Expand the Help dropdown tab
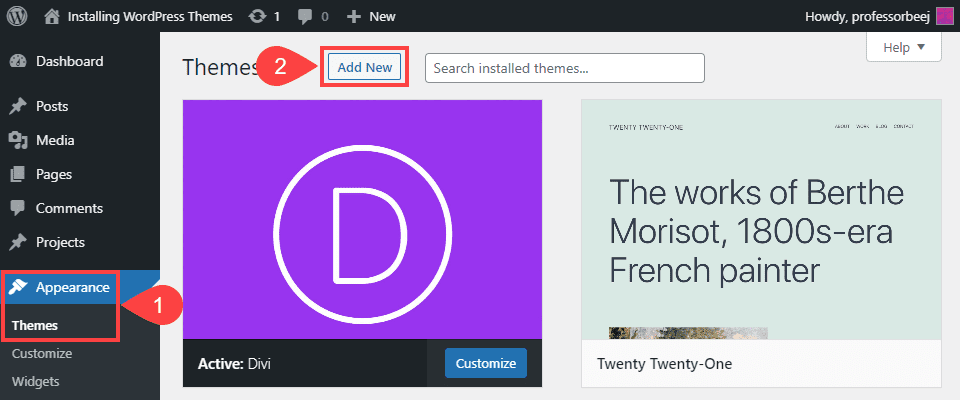 coord(904,47)
